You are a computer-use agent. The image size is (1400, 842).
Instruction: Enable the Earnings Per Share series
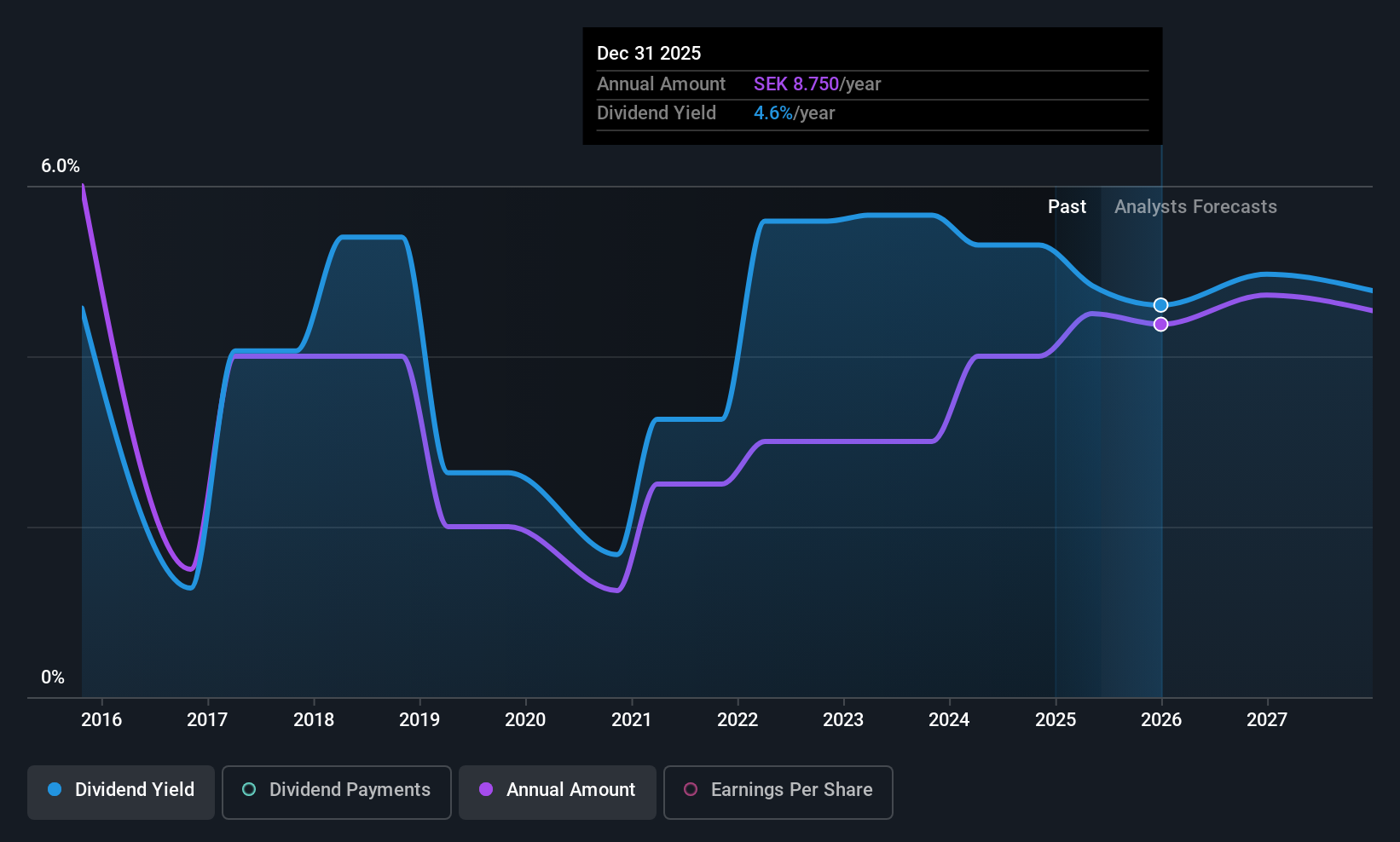click(778, 793)
